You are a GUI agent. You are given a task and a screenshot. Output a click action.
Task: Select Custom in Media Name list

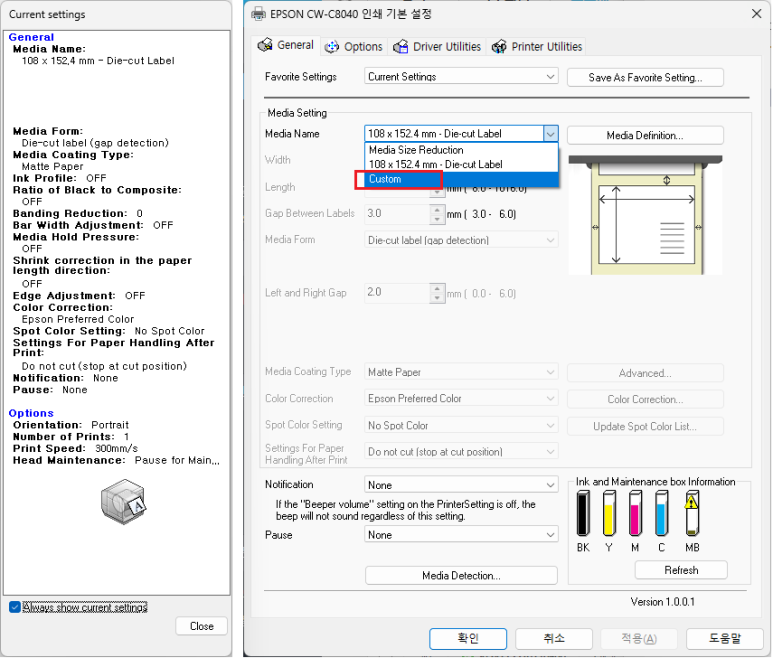461,179
